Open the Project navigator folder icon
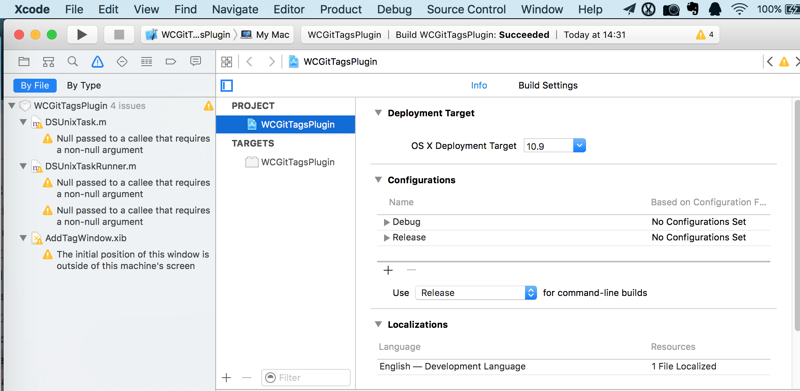The image size is (800, 391). coord(23,62)
